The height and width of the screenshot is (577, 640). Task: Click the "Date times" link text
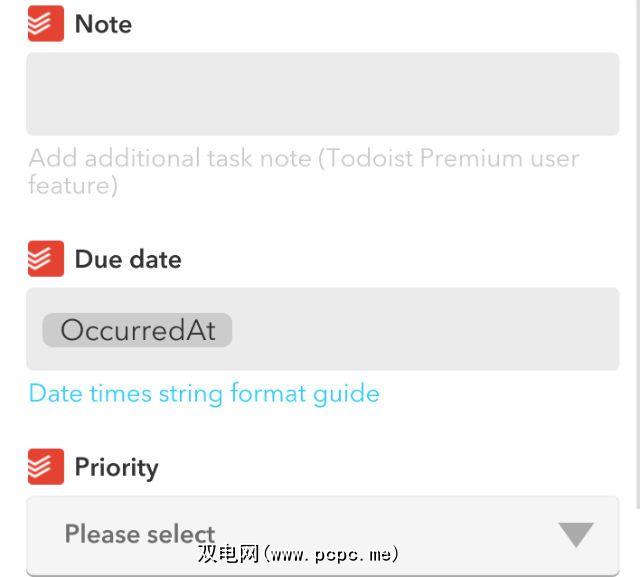point(90,393)
